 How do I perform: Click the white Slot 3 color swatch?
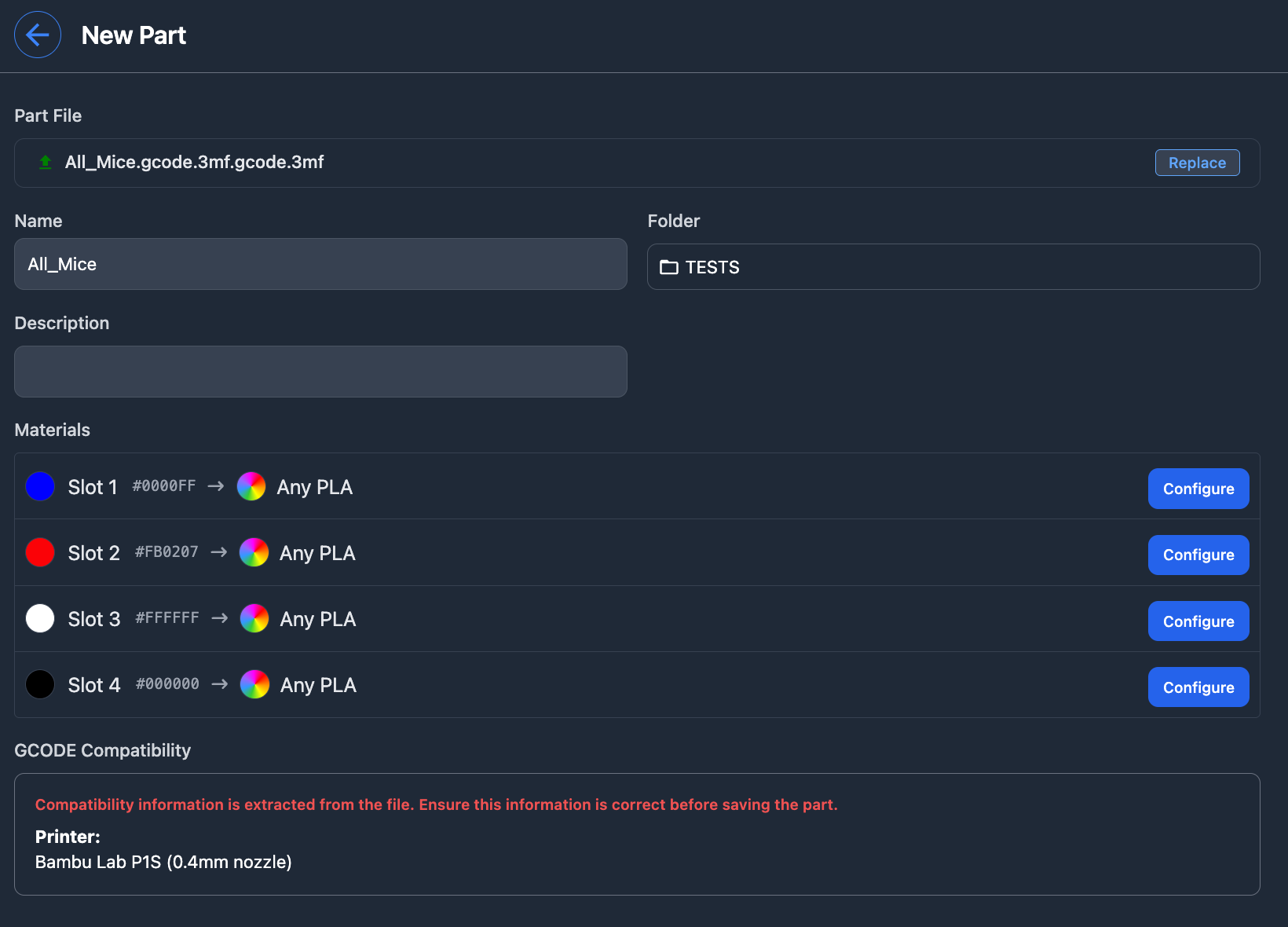point(40,618)
